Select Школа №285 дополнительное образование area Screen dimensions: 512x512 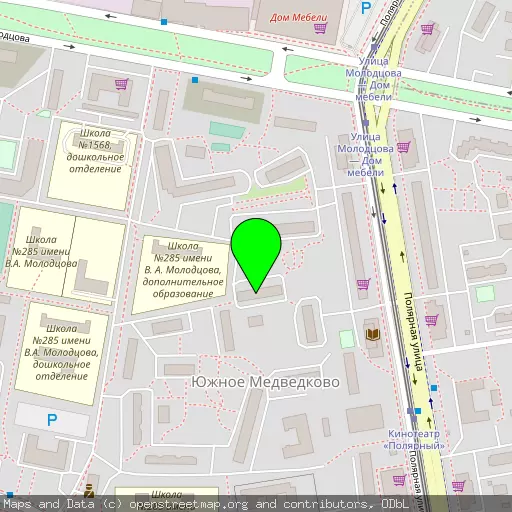point(183,270)
